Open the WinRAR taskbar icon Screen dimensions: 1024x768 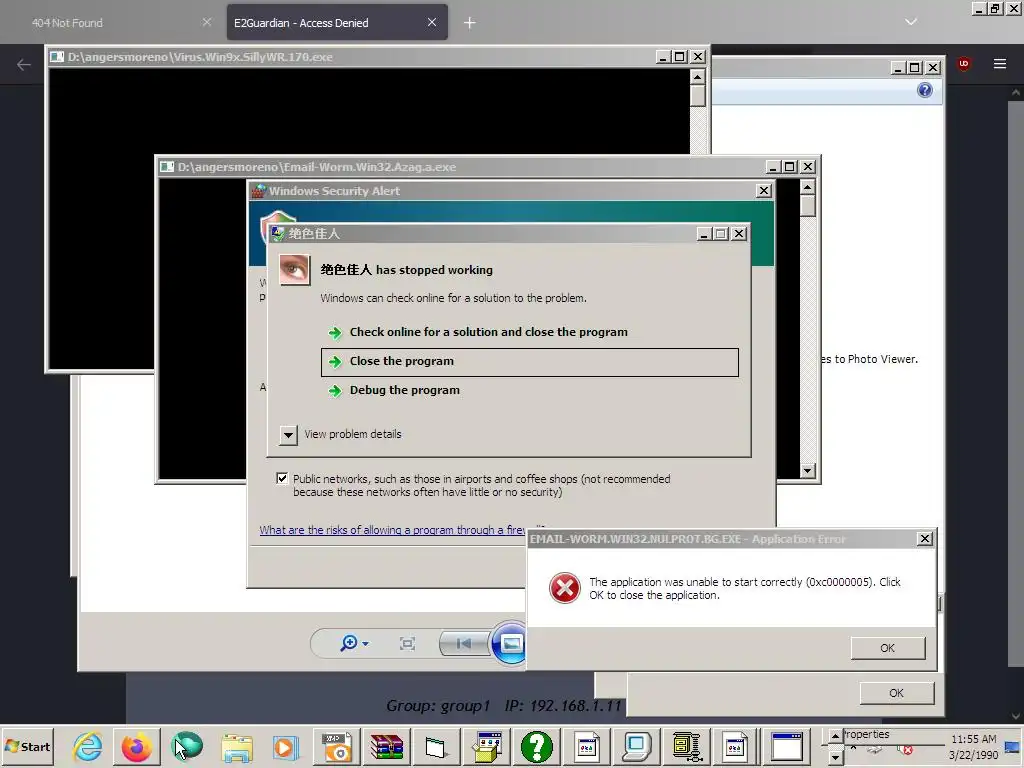(387, 747)
